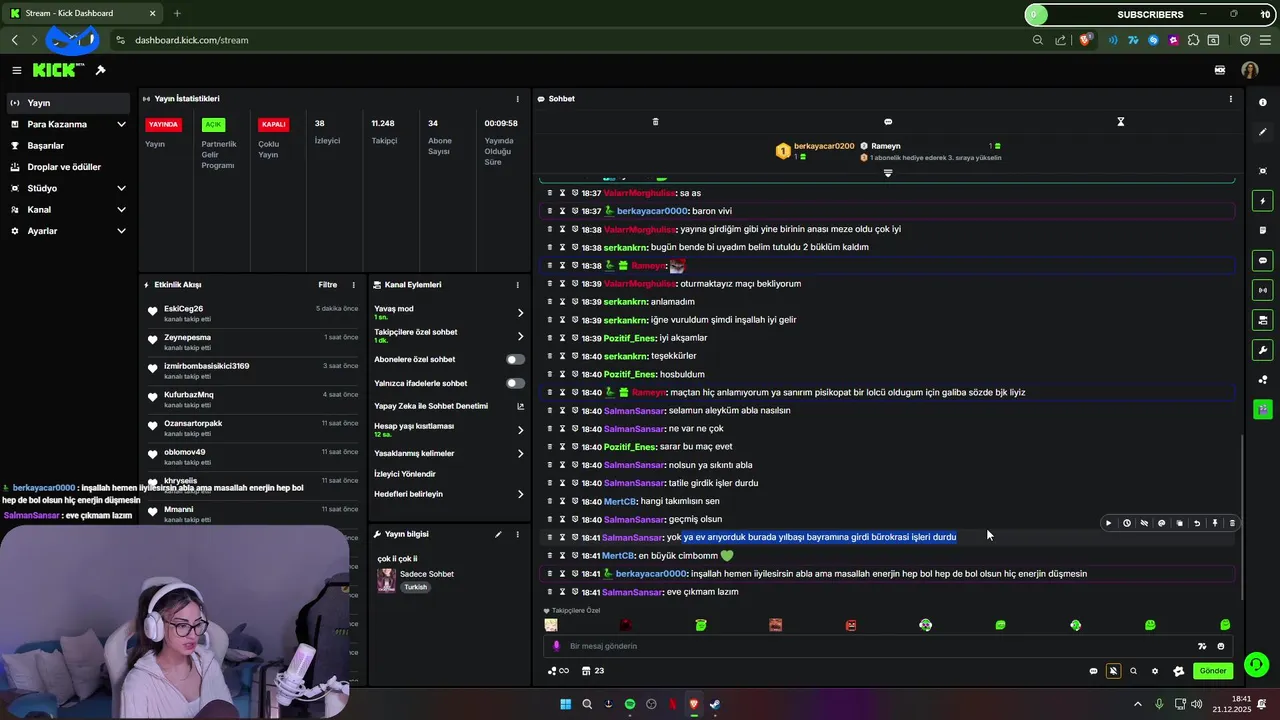Click the pencil edit icon in right sidebar
This screenshot has width=1280, height=720.
(1263, 132)
